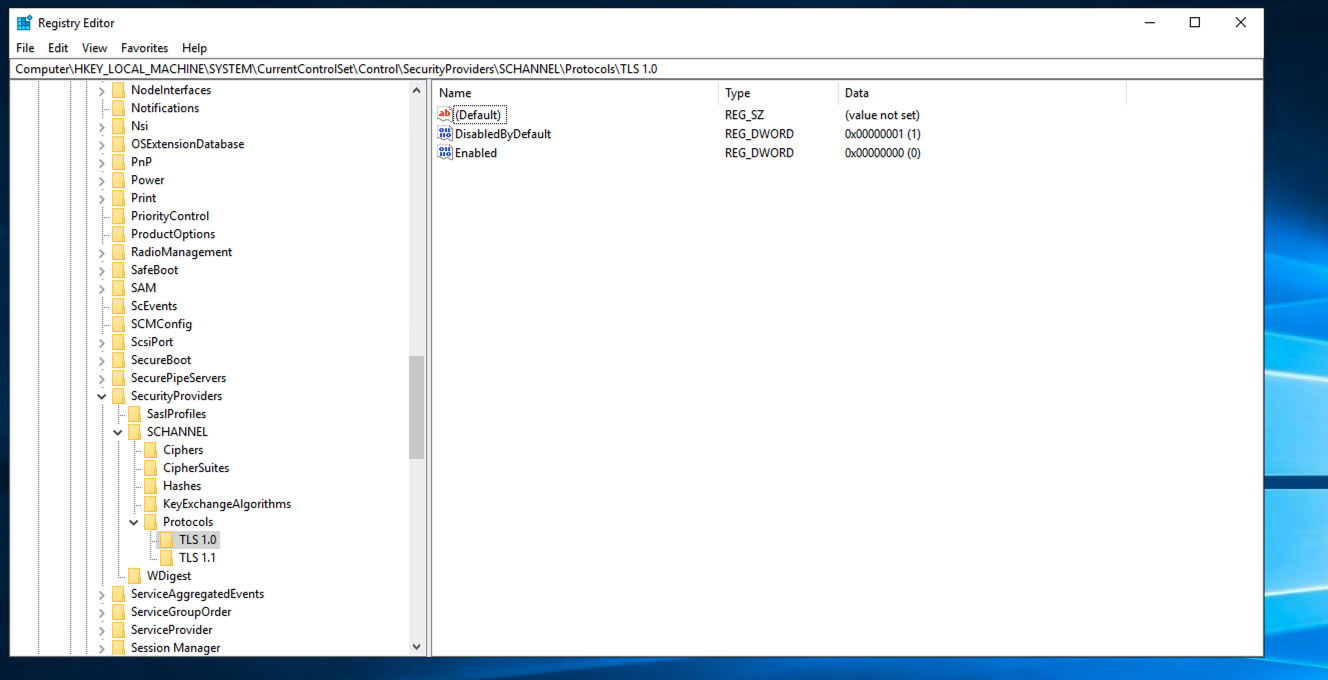This screenshot has width=1328, height=680.
Task: Expand the Print key
Action: pos(102,199)
